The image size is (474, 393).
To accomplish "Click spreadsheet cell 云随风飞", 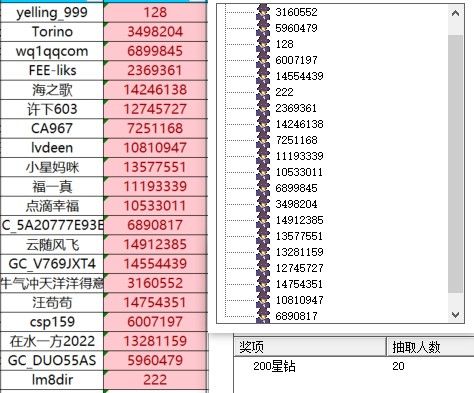I will (52, 245).
